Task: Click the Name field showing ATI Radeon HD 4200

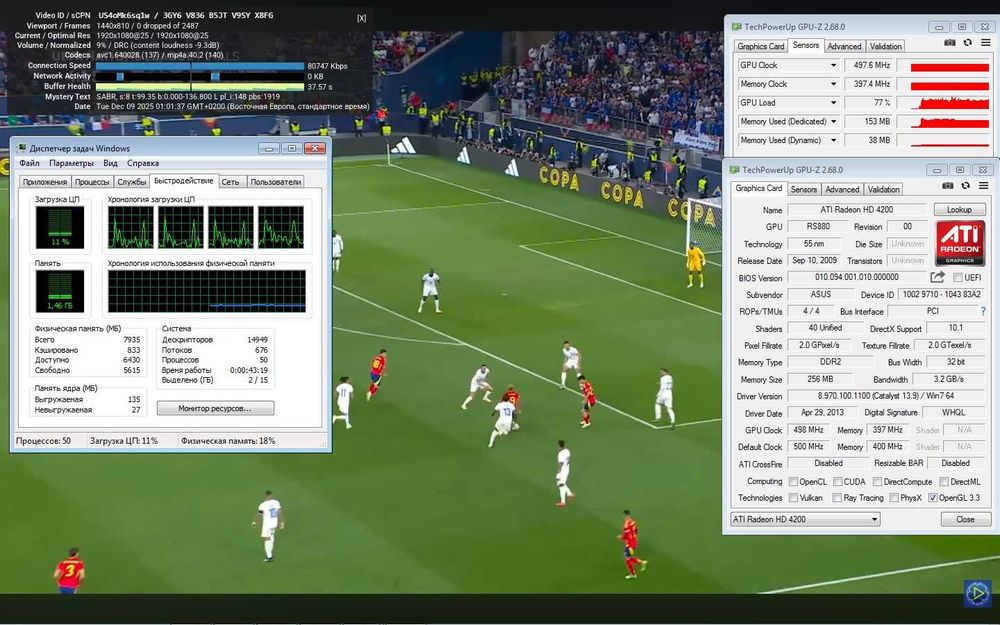Action: tap(857, 209)
